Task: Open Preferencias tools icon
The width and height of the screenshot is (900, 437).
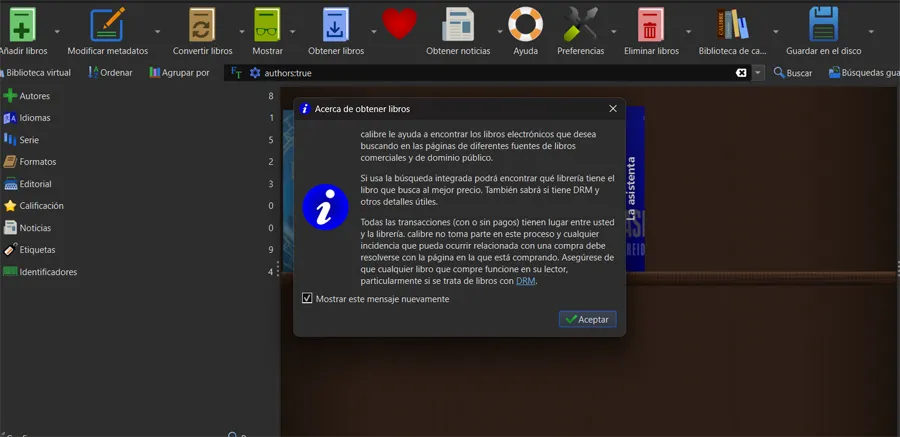Action: [580, 25]
